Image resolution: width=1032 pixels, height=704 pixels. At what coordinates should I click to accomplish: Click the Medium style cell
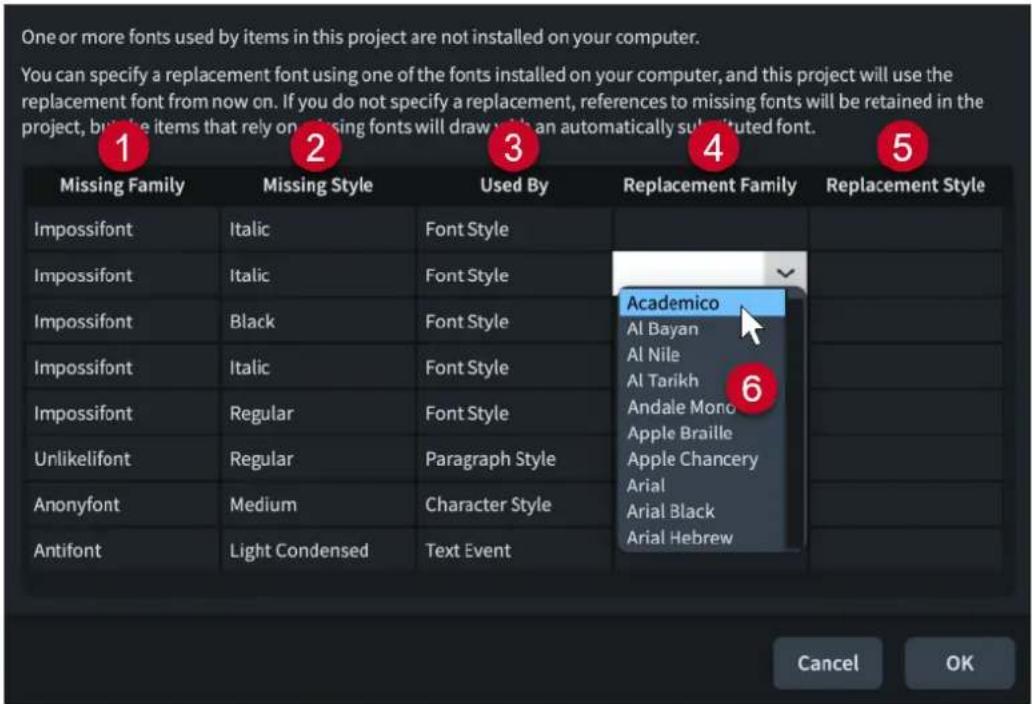coord(319,505)
